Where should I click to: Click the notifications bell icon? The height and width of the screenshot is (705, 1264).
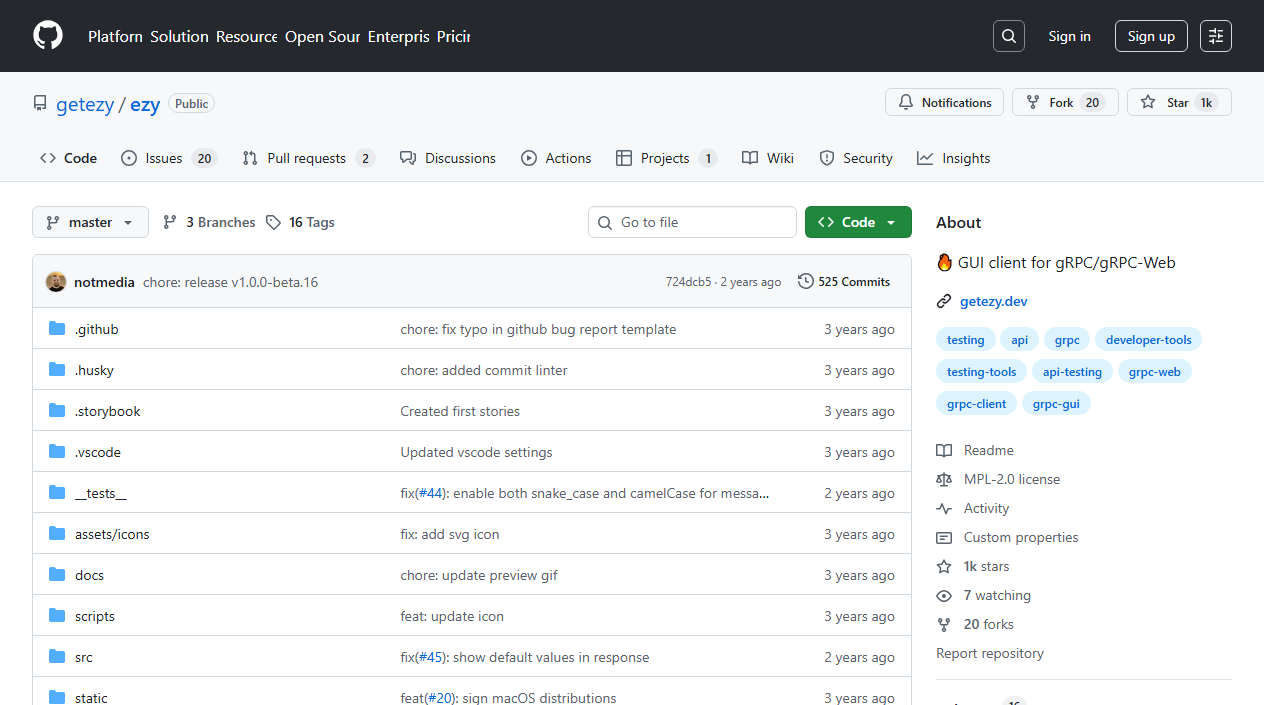coord(906,102)
